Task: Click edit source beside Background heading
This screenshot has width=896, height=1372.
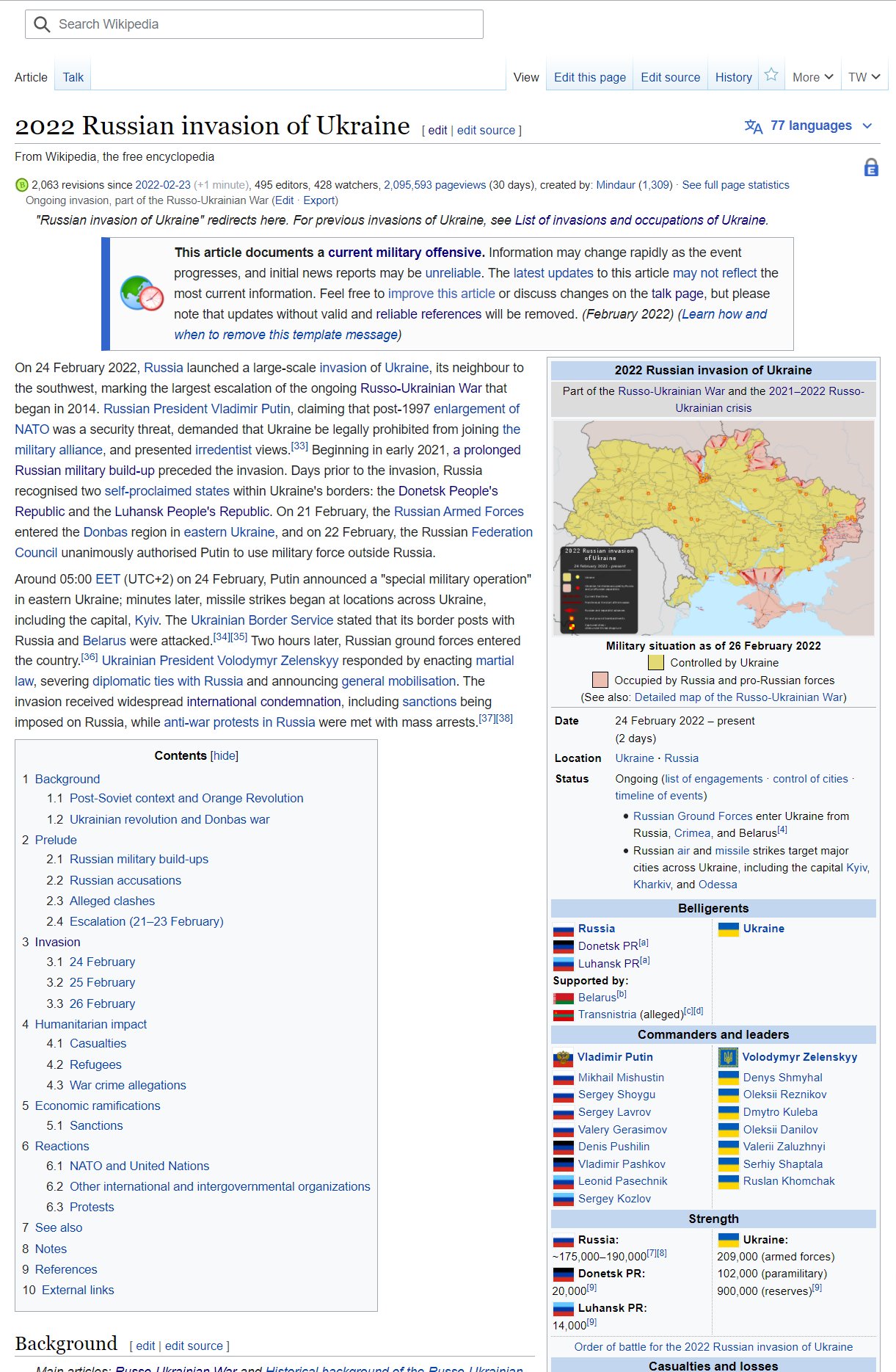Action: 194,1346
